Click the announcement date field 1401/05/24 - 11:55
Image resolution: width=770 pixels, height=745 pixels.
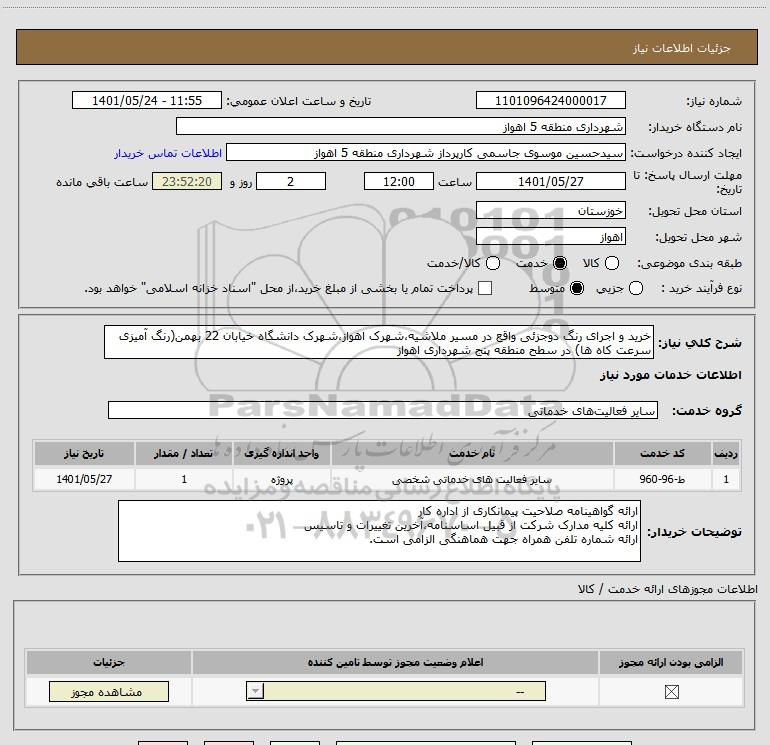147,100
